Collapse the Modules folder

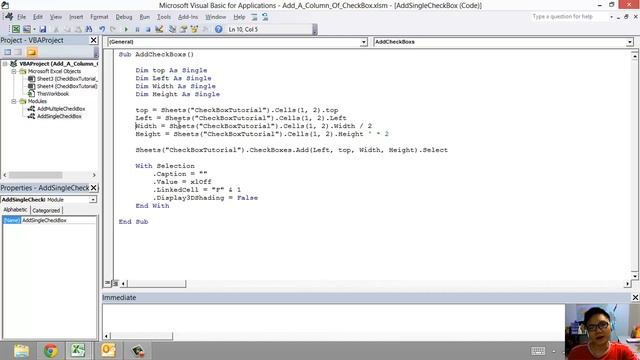(x=14, y=101)
